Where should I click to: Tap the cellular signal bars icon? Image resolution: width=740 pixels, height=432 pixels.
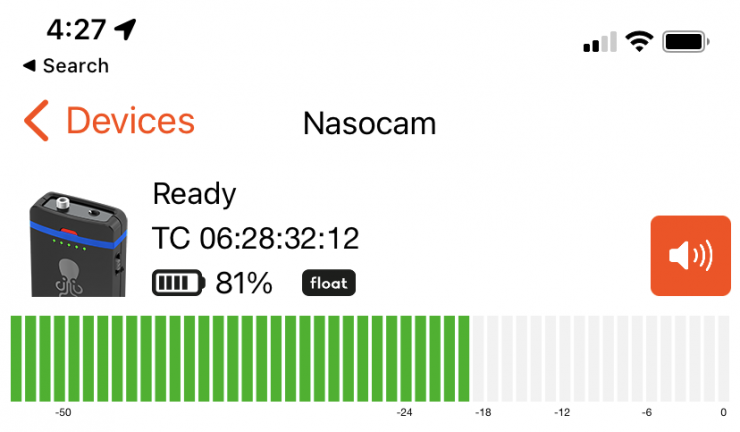click(x=599, y=43)
